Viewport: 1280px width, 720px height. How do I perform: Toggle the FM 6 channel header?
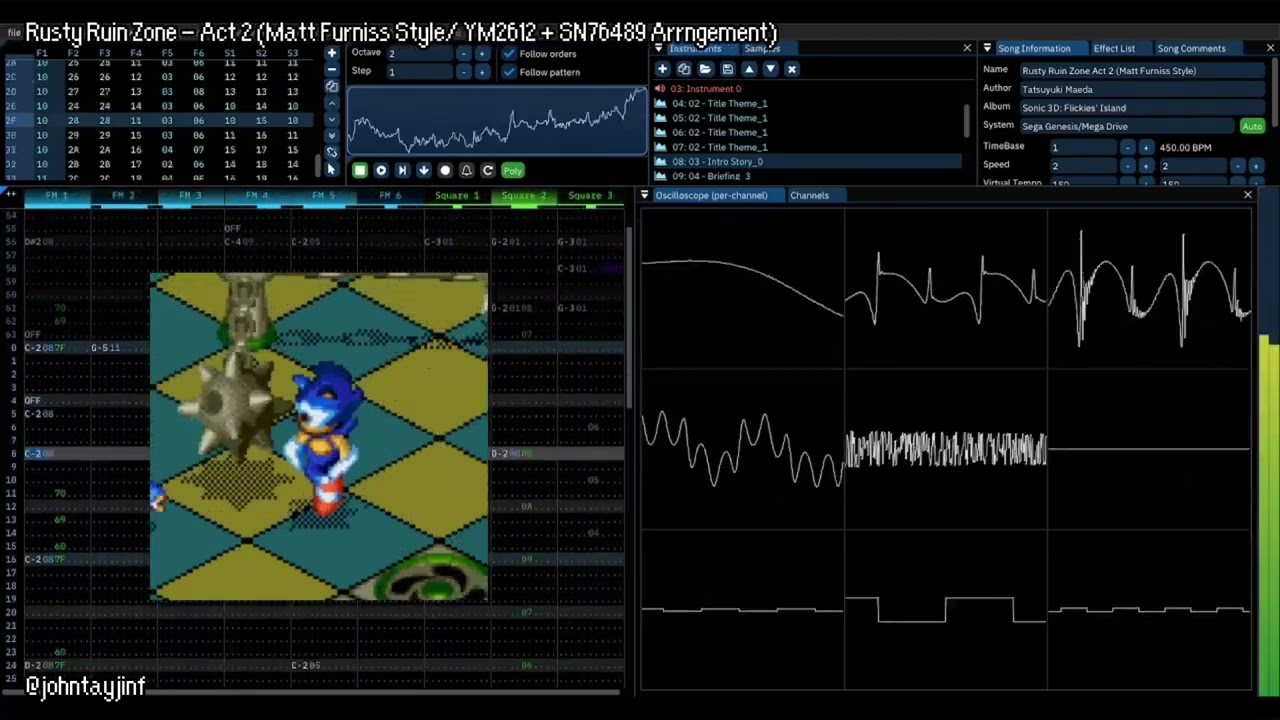click(390, 196)
